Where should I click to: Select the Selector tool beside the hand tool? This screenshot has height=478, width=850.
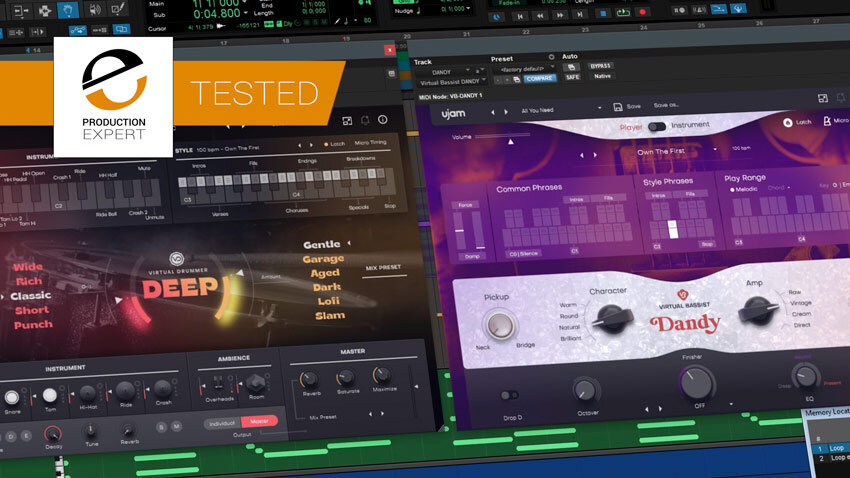[45, 10]
